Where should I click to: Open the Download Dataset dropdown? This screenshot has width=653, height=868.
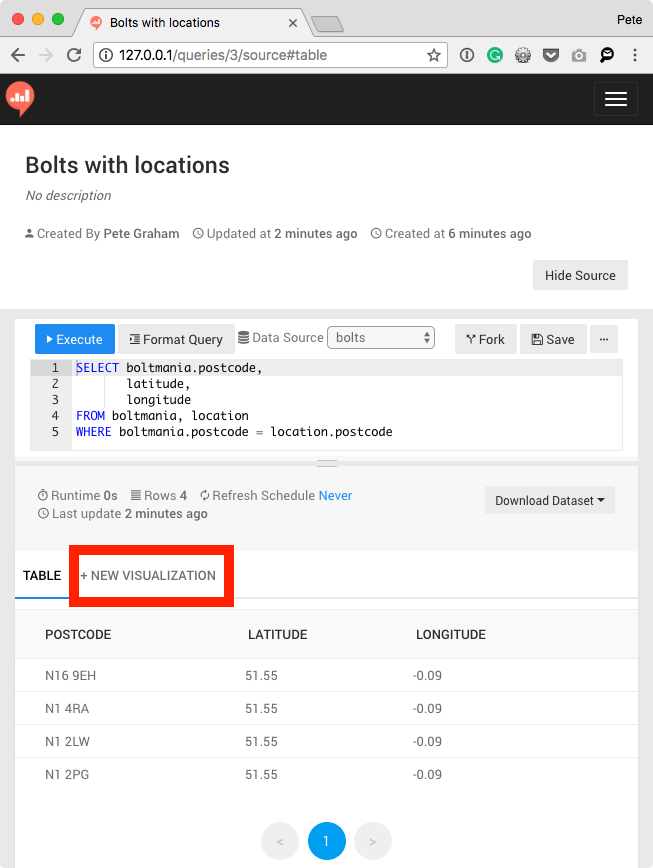point(549,500)
